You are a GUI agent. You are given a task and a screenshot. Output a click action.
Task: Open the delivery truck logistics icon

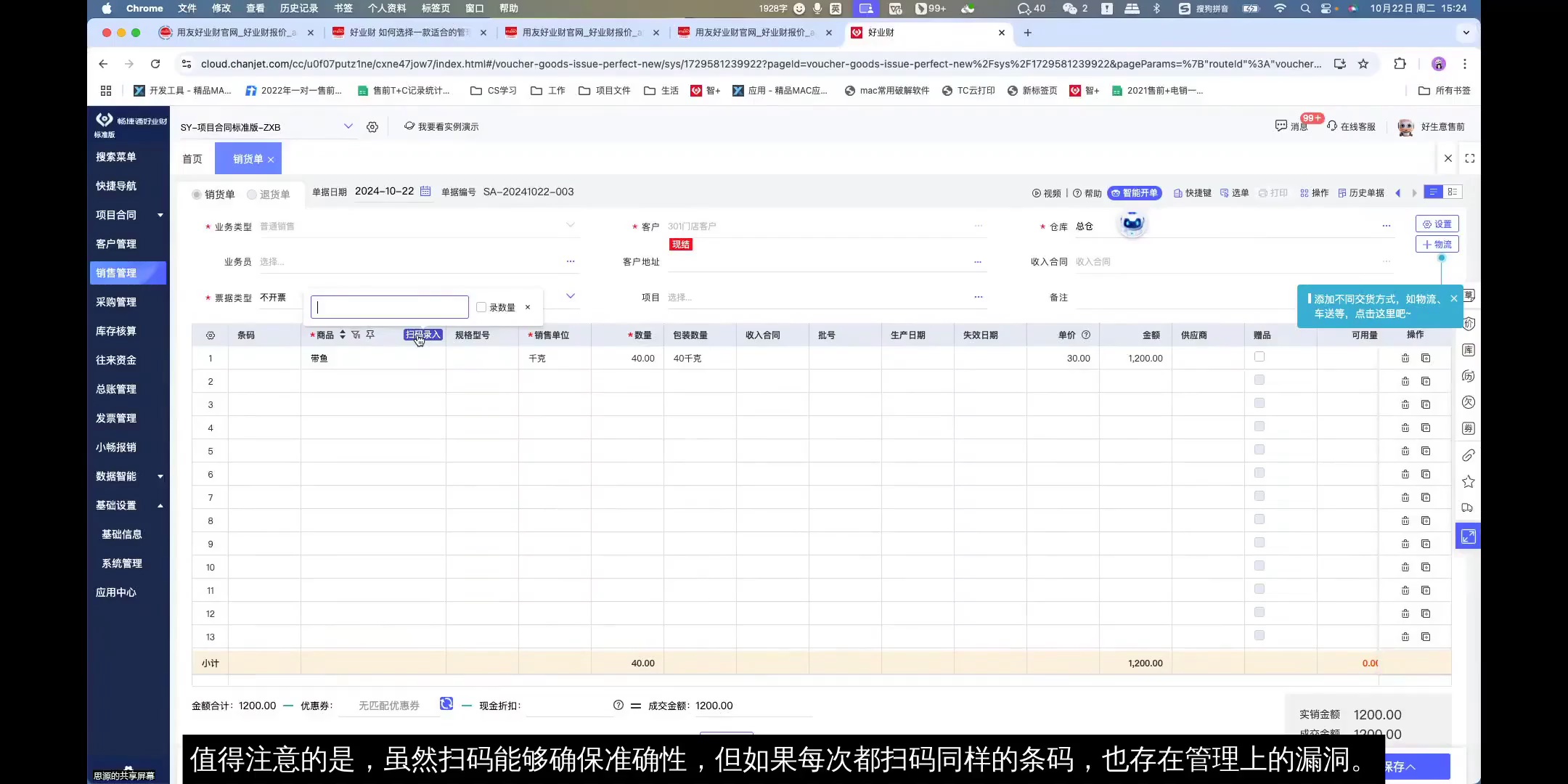1468,507
